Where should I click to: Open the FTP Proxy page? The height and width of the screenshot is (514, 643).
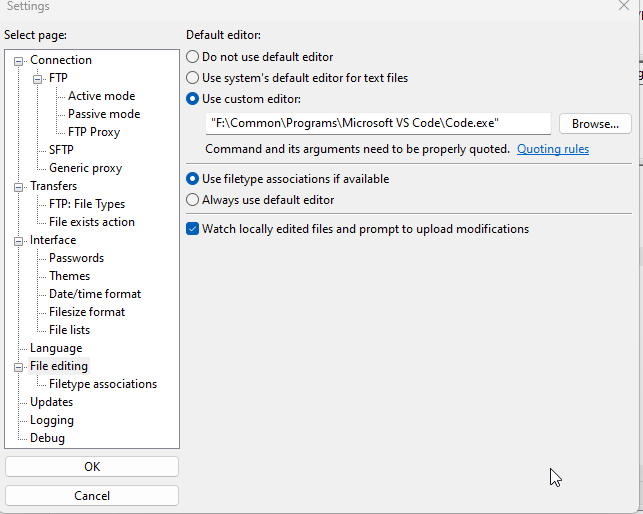94,132
